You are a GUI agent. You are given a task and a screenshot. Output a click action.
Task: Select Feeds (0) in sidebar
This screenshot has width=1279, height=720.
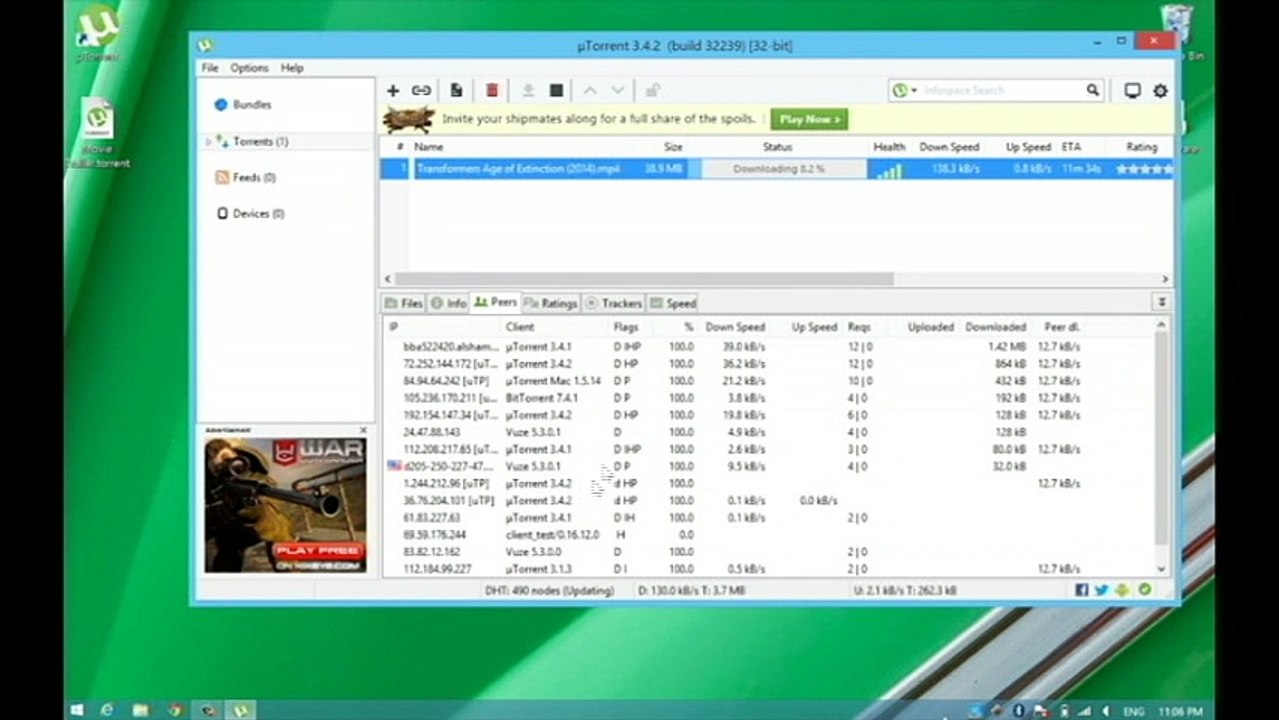point(254,178)
